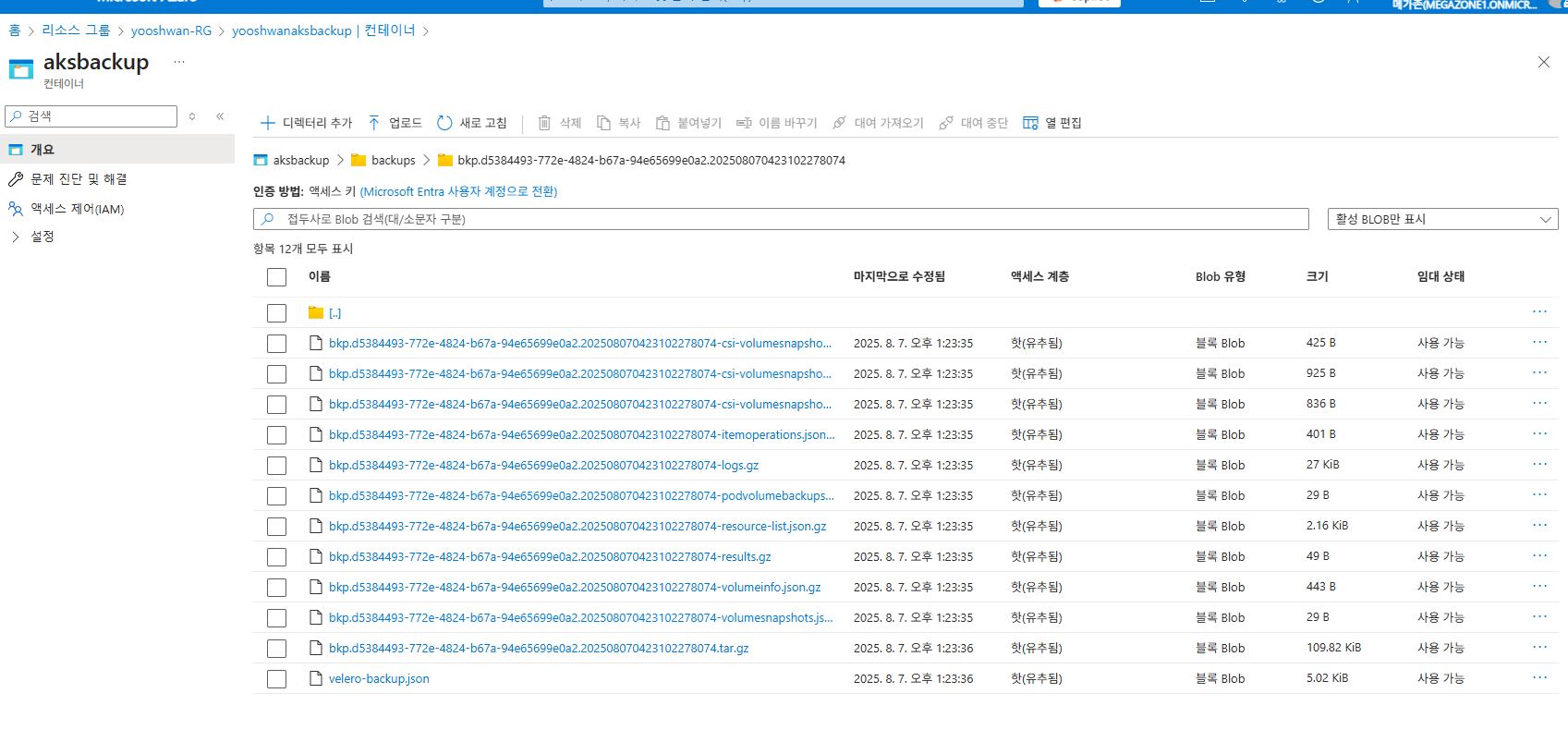Viewport: 1568px width, 742px height.
Task: Click the Copy (복사) icon
Action: click(x=603, y=123)
